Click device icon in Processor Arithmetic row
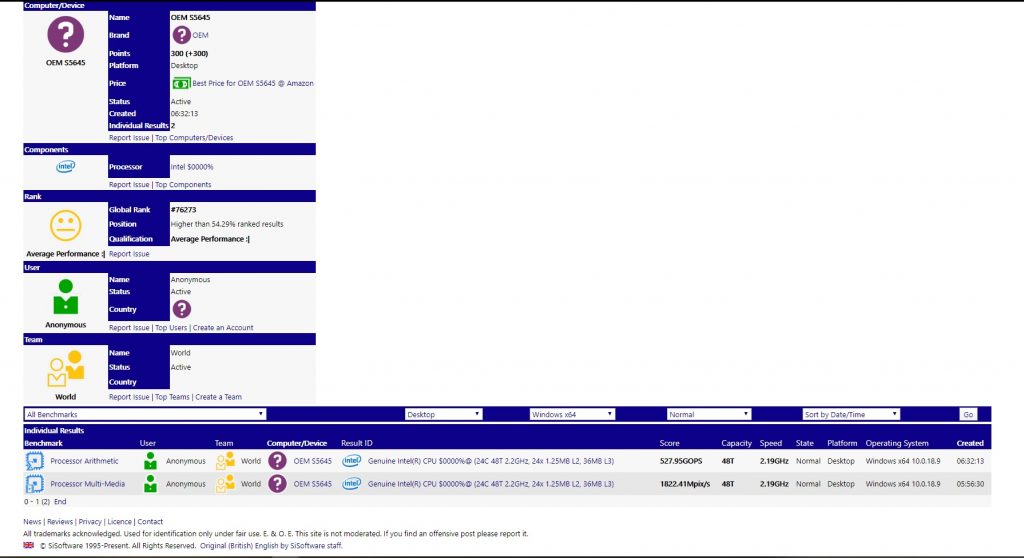1024x558 pixels. (278, 461)
